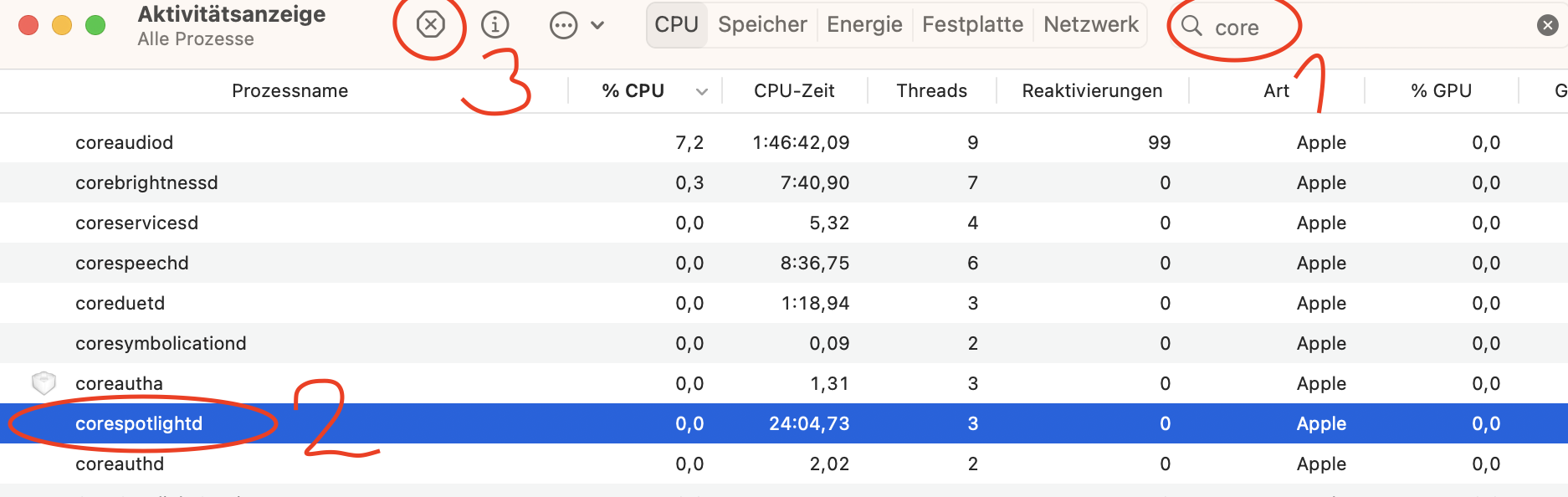Viewport: 1568px width, 497px height.
Task: Click the magnifying glass search icon
Action: 1191,26
